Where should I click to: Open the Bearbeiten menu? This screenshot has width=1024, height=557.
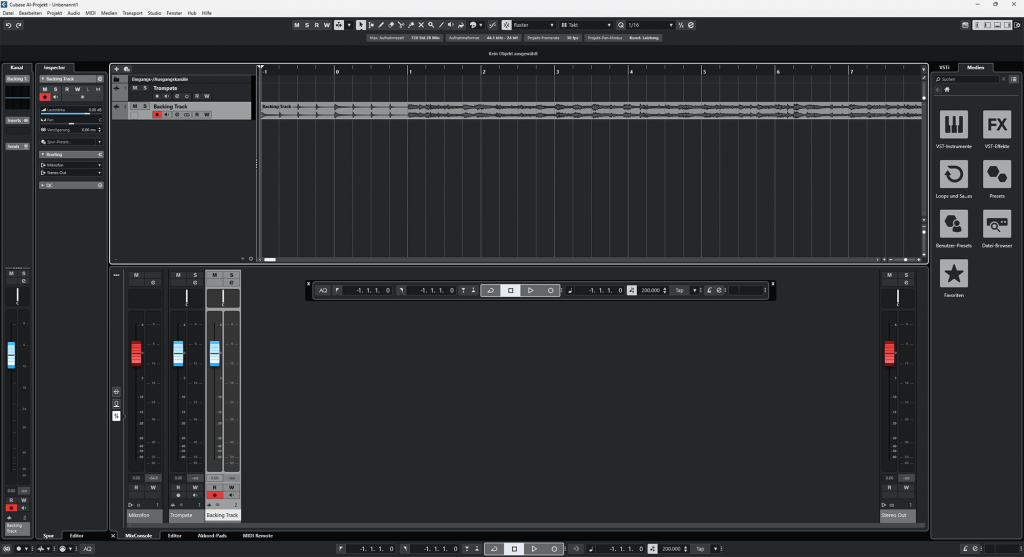coord(30,13)
